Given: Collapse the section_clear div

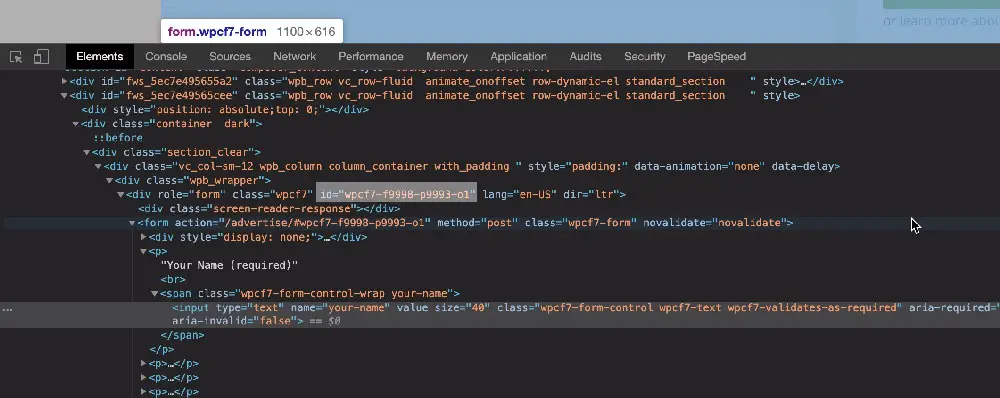Looking at the screenshot, I should tap(87, 152).
